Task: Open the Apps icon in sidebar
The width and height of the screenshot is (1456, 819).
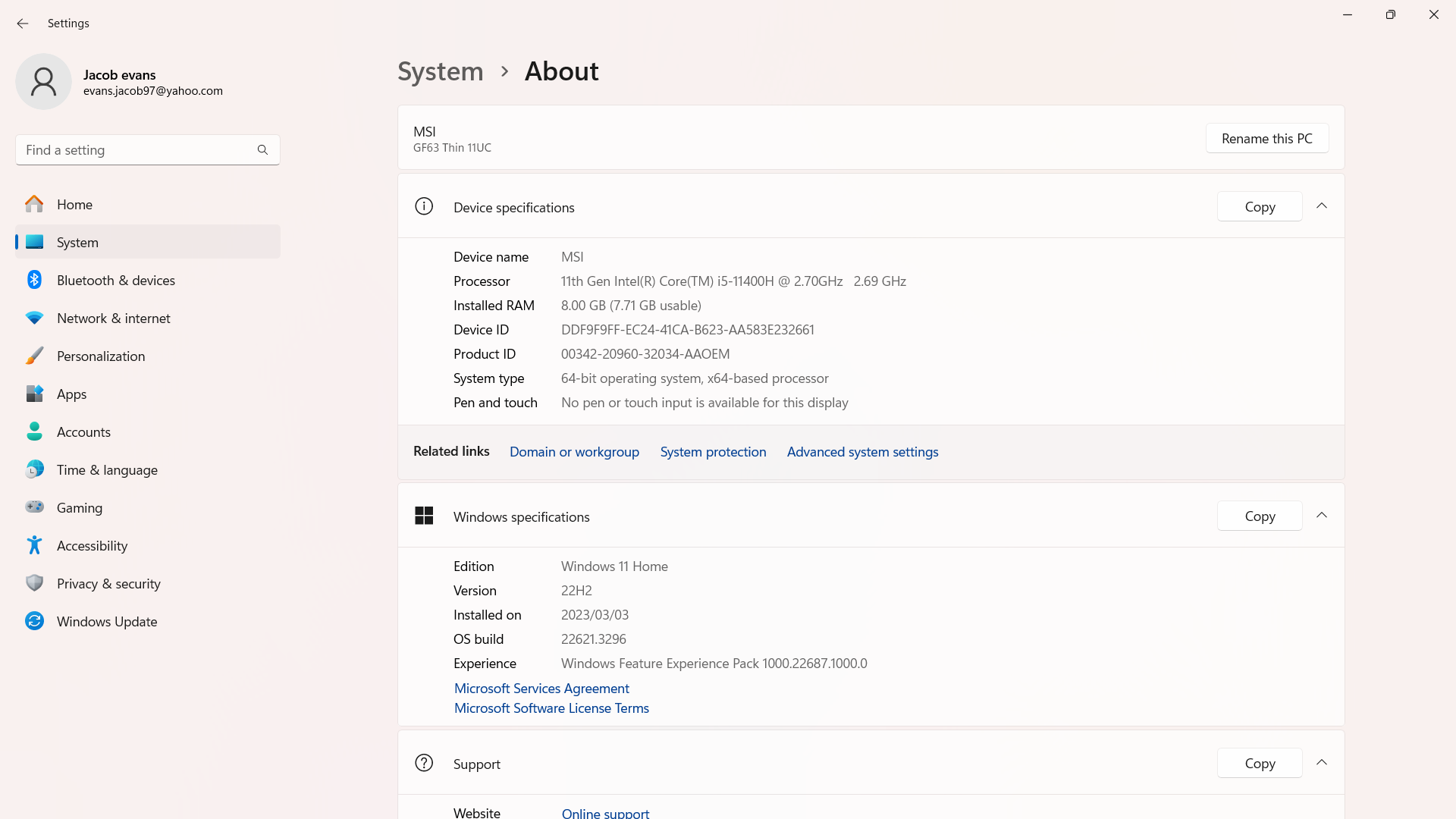Action: tap(34, 394)
